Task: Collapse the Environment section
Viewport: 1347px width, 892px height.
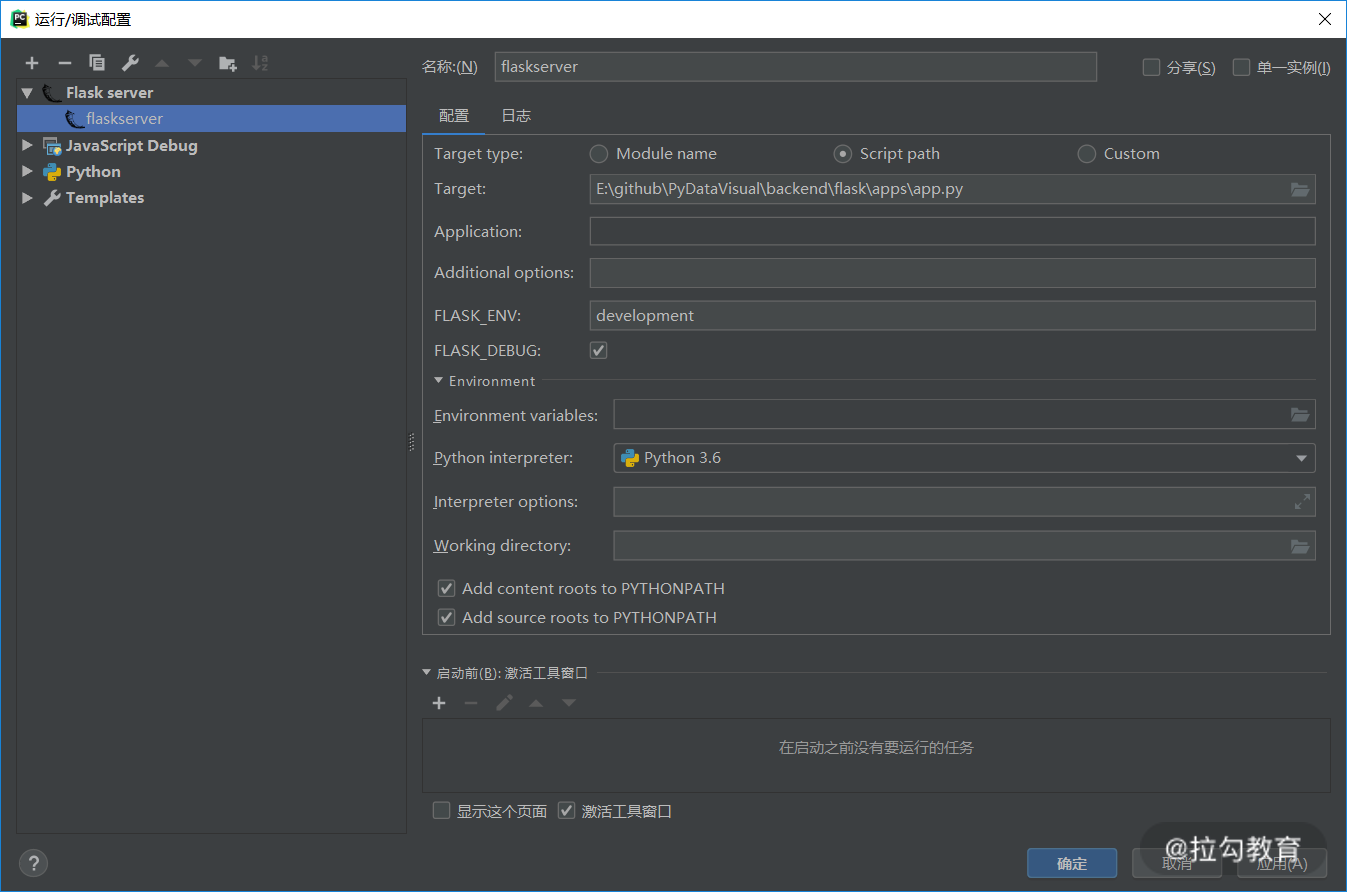Action: pyautogui.click(x=439, y=381)
